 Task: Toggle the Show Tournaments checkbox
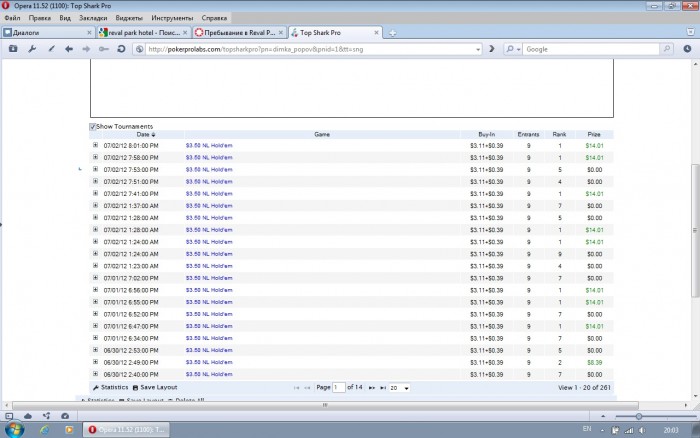click(x=92, y=126)
